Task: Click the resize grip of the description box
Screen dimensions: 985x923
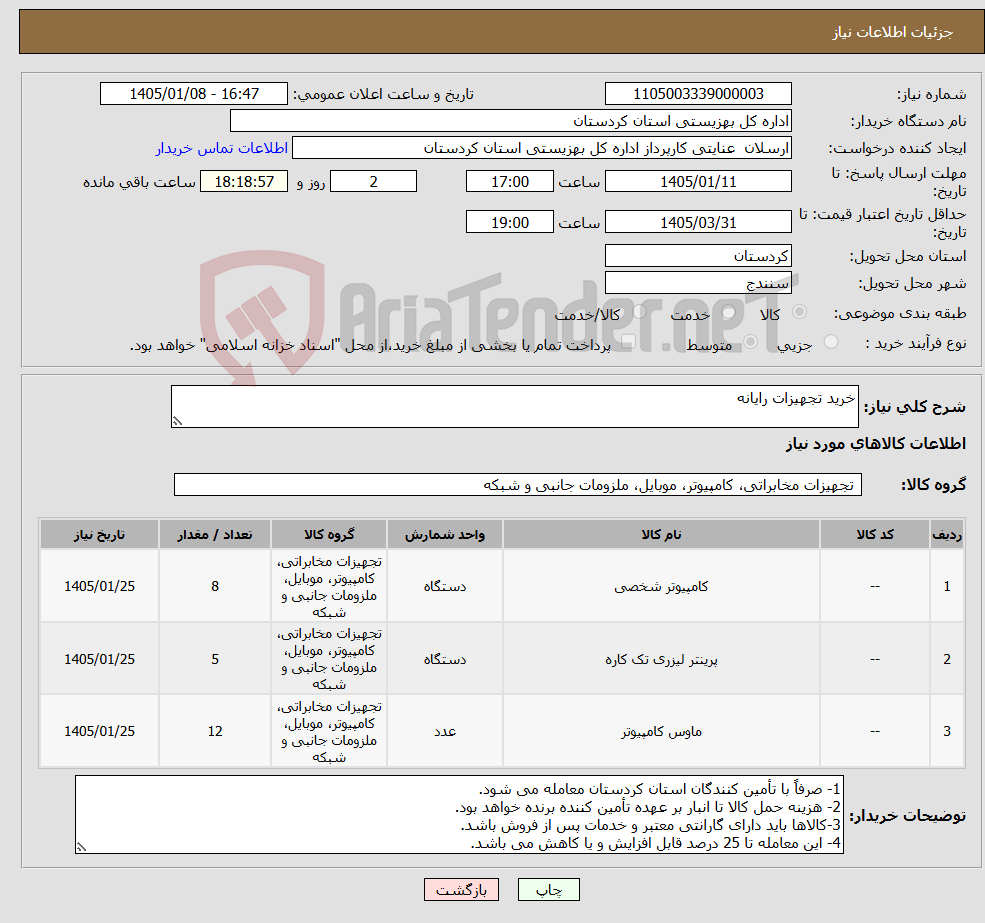Action: [177, 421]
